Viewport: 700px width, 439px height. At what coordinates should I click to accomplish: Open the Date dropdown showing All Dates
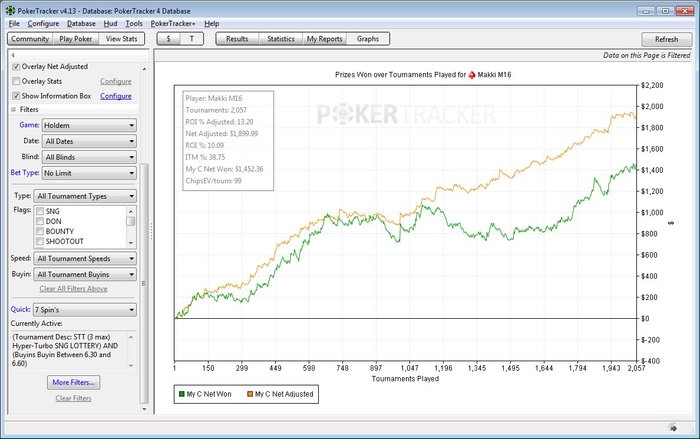[x=89, y=141]
